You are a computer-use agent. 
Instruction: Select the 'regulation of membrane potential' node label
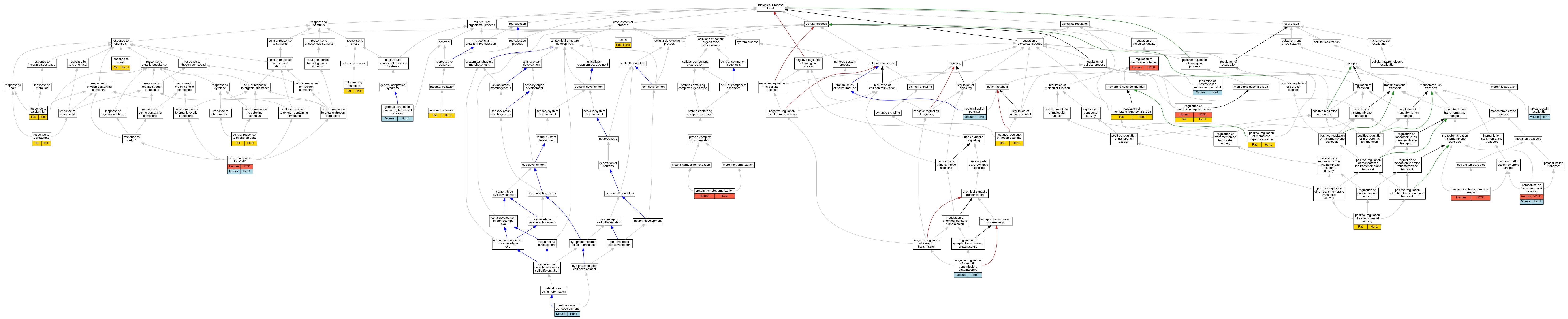click(1144, 61)
